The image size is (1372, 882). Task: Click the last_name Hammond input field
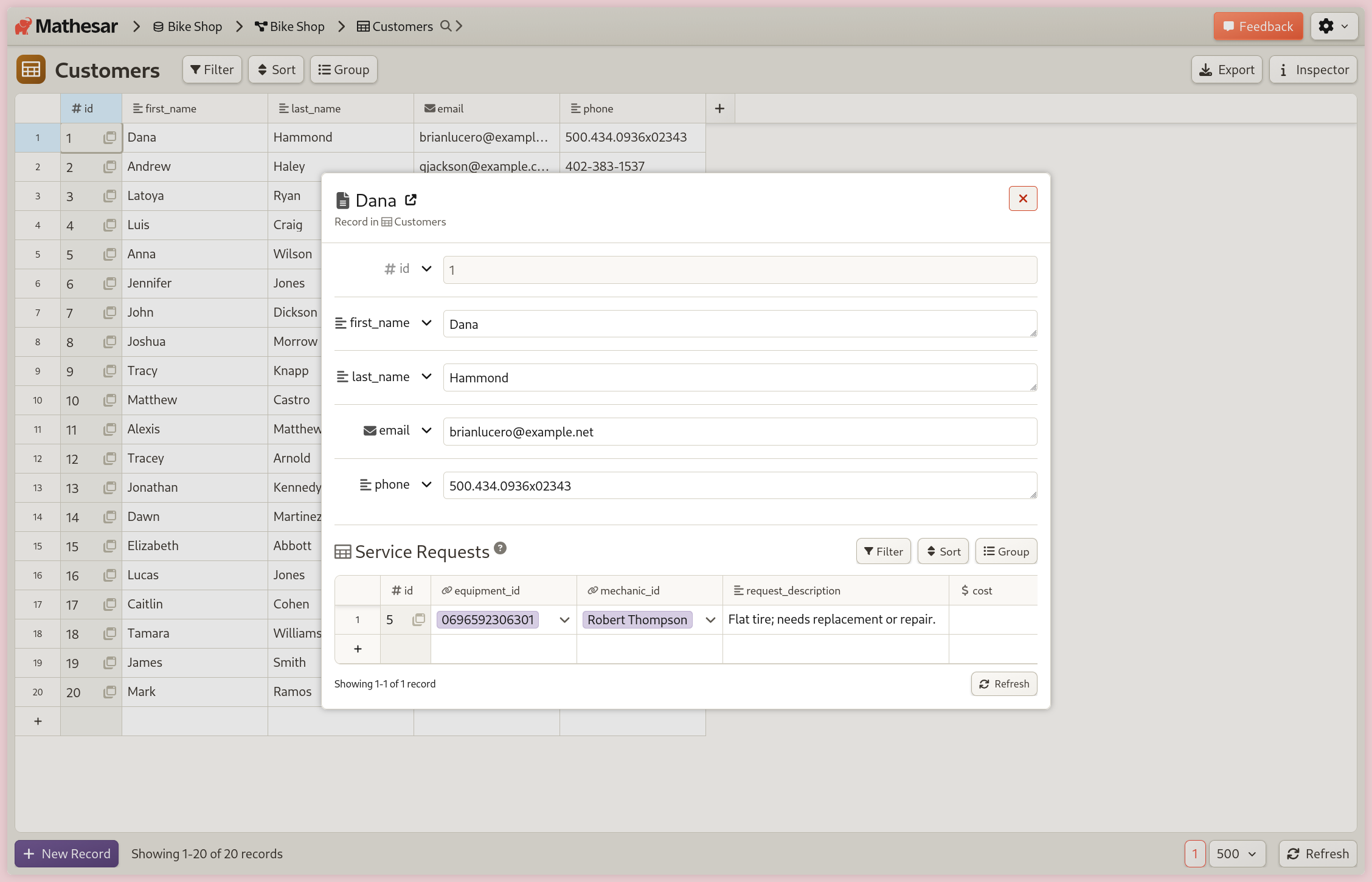pos(739,377)
